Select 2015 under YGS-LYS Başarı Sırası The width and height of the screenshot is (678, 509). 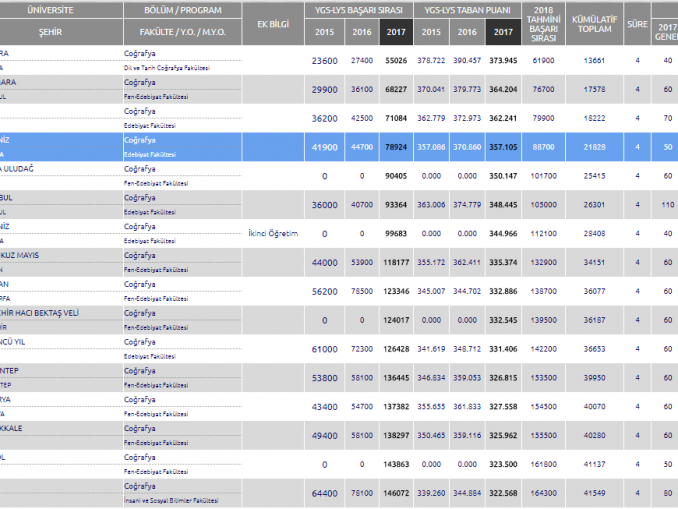(324, 33)
